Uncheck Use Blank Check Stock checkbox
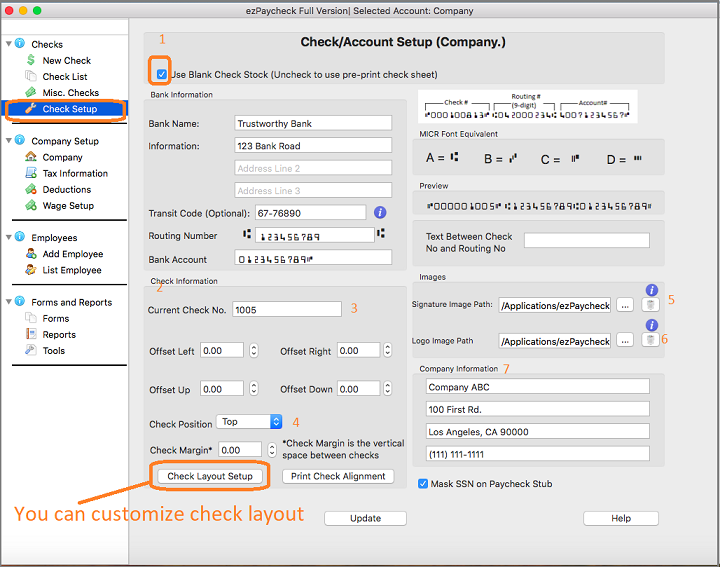This screenshot has height=567, width=720. tap(162, 74)
